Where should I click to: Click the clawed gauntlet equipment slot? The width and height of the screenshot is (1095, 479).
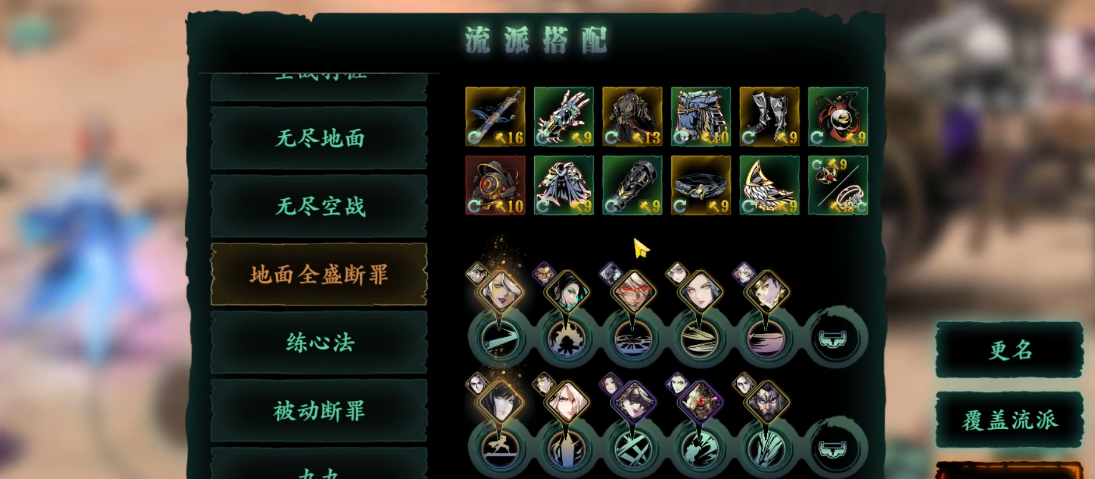[564, 117]
